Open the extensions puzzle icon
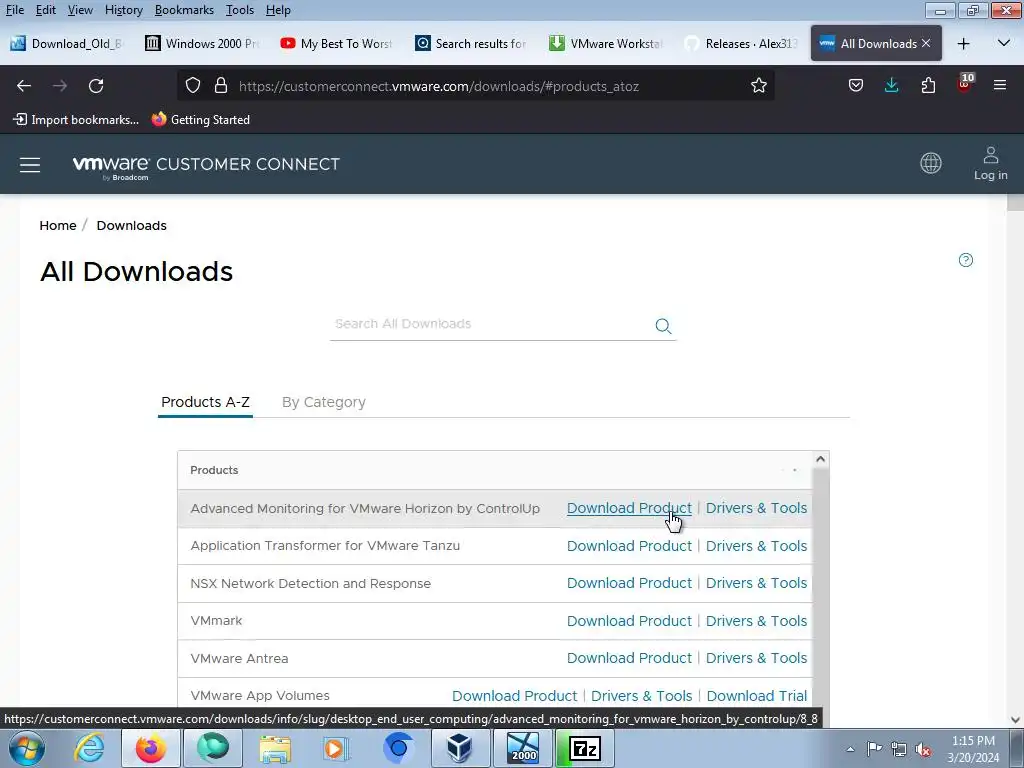This screenshot has width=1024, height=768. coord(928,86)
